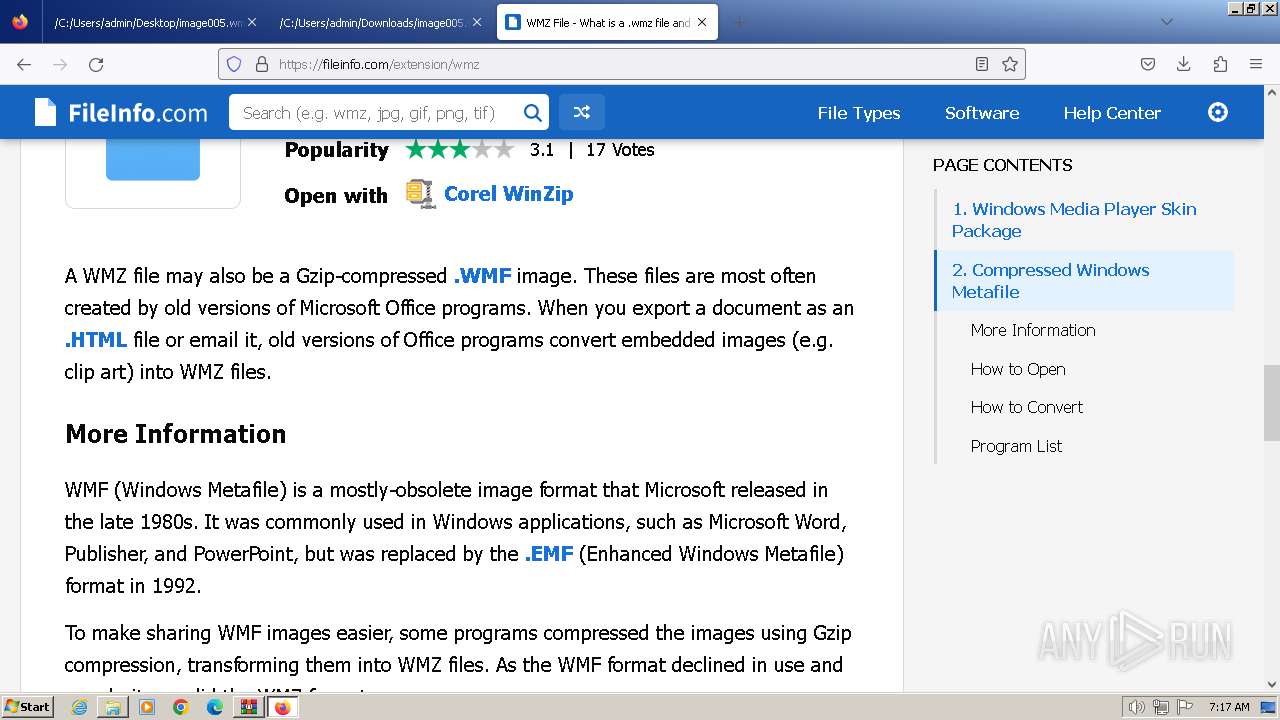1280x720 pixels.
Task: Launch Chrome from the taskbar
Action: 180,707
